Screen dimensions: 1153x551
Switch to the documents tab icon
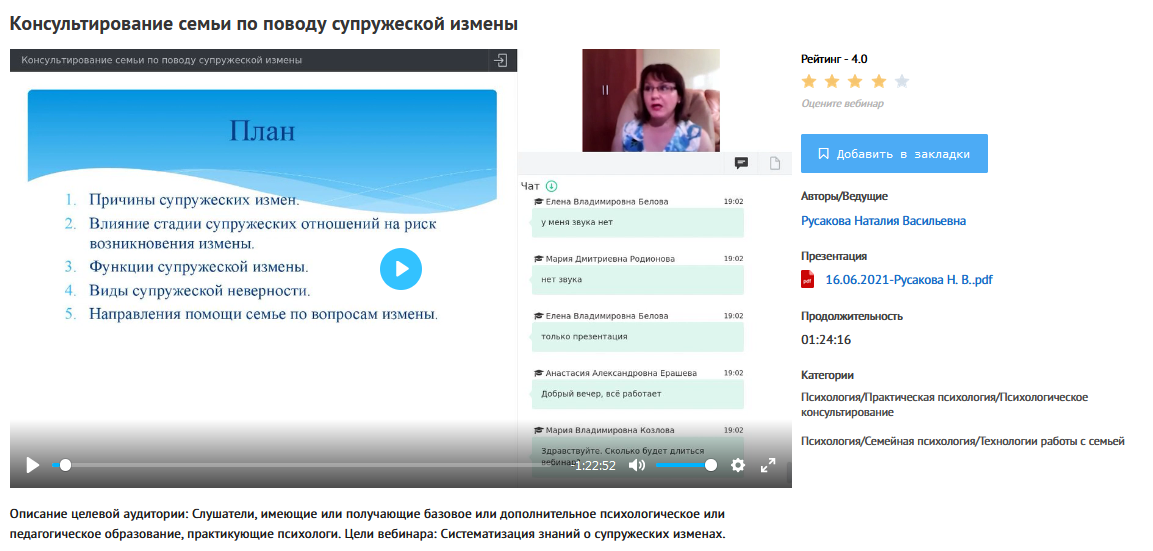pyautogui.click(x=774, y=163)
